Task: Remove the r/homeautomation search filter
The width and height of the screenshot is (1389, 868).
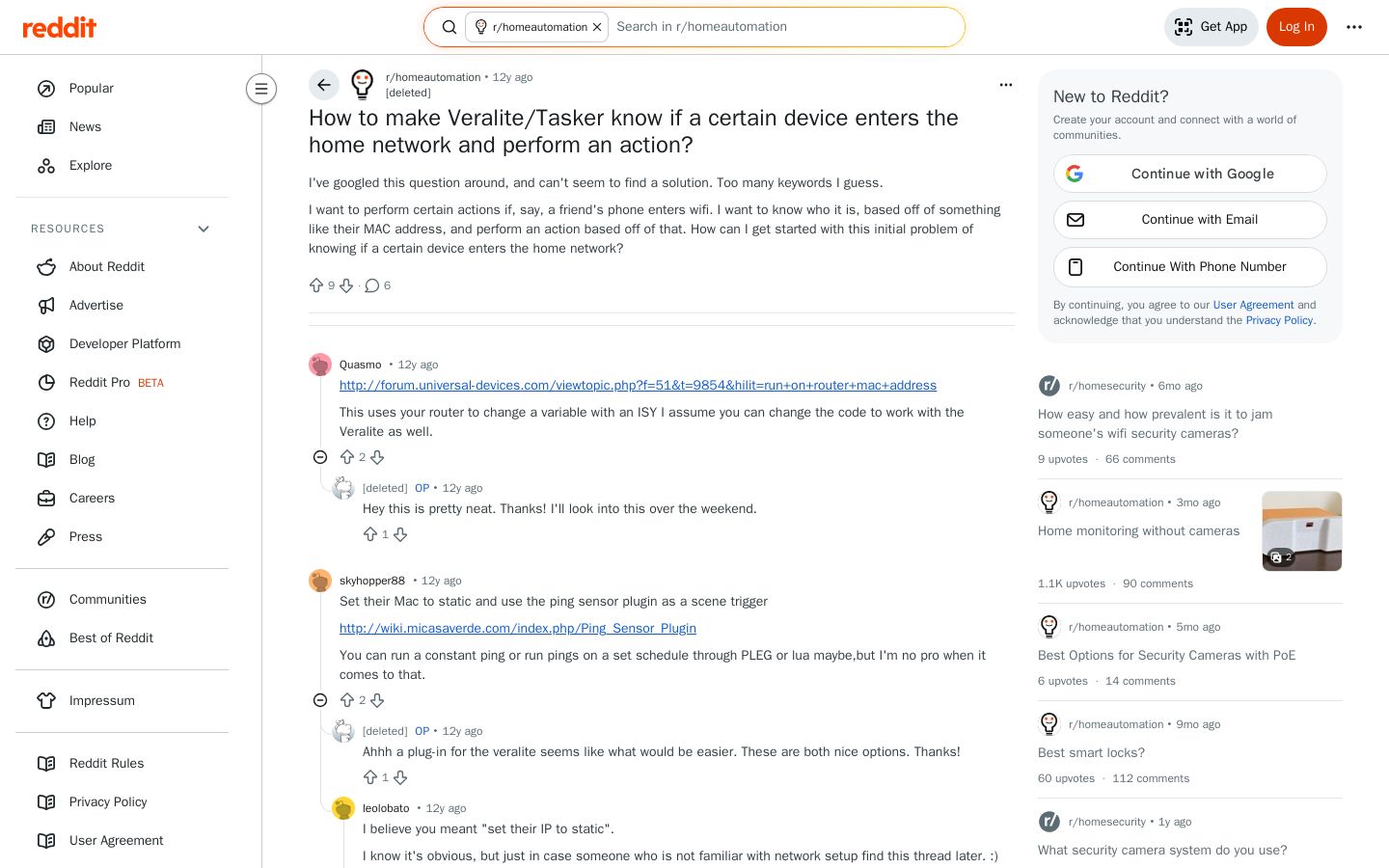Action: pyautogui.click(x=597, y=27)
